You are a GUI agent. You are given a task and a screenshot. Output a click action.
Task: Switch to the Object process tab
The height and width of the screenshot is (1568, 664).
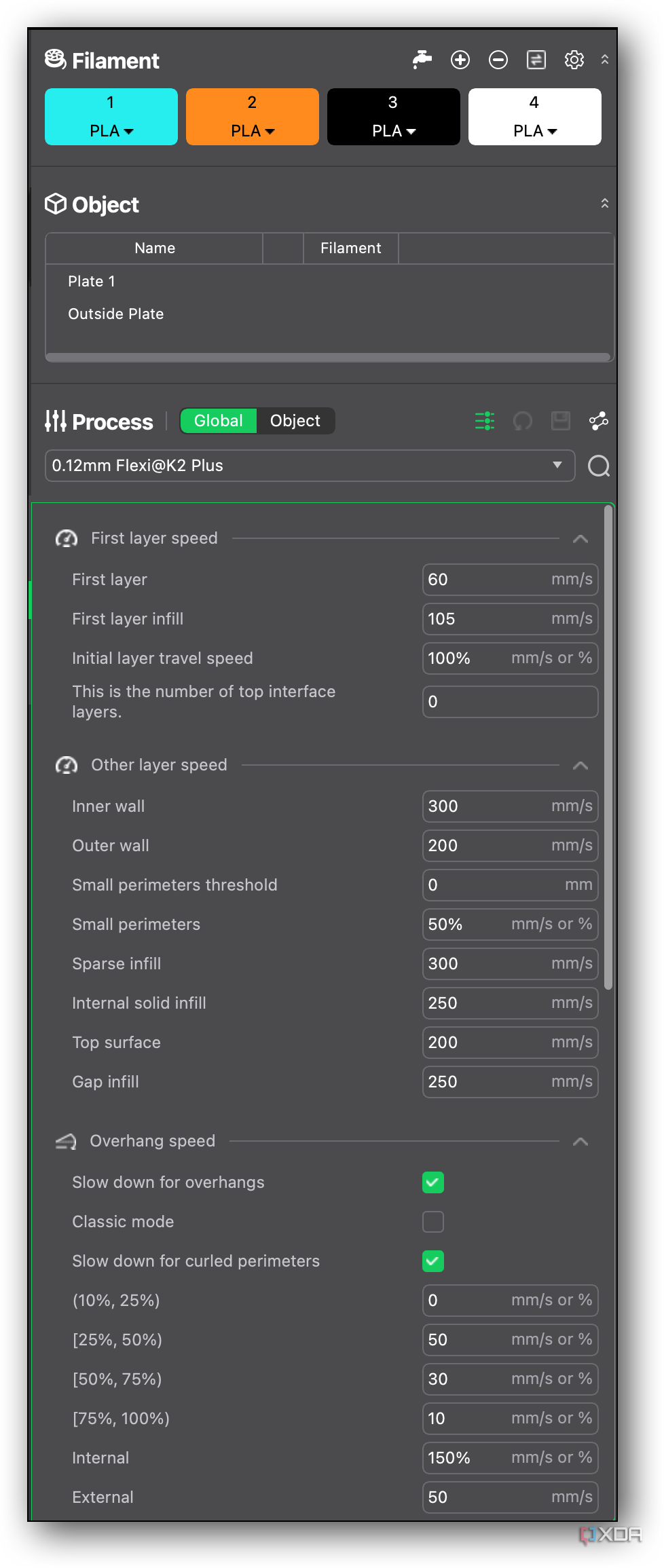[295, 421]
